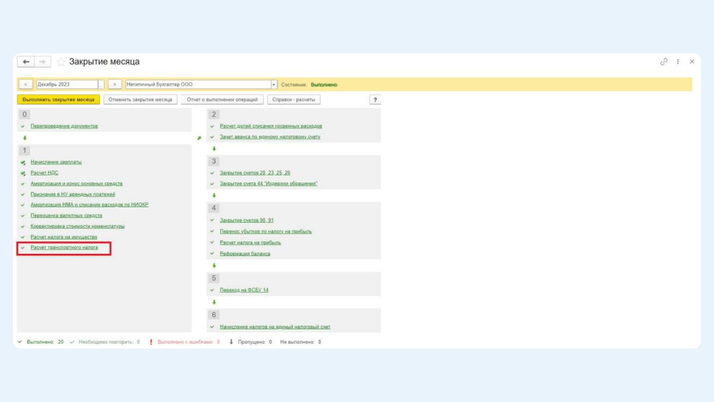The height and width of the screenshot is (402, 714).
Task: Open Переход на ФСБУ 14 link
Action: [244, 290]
